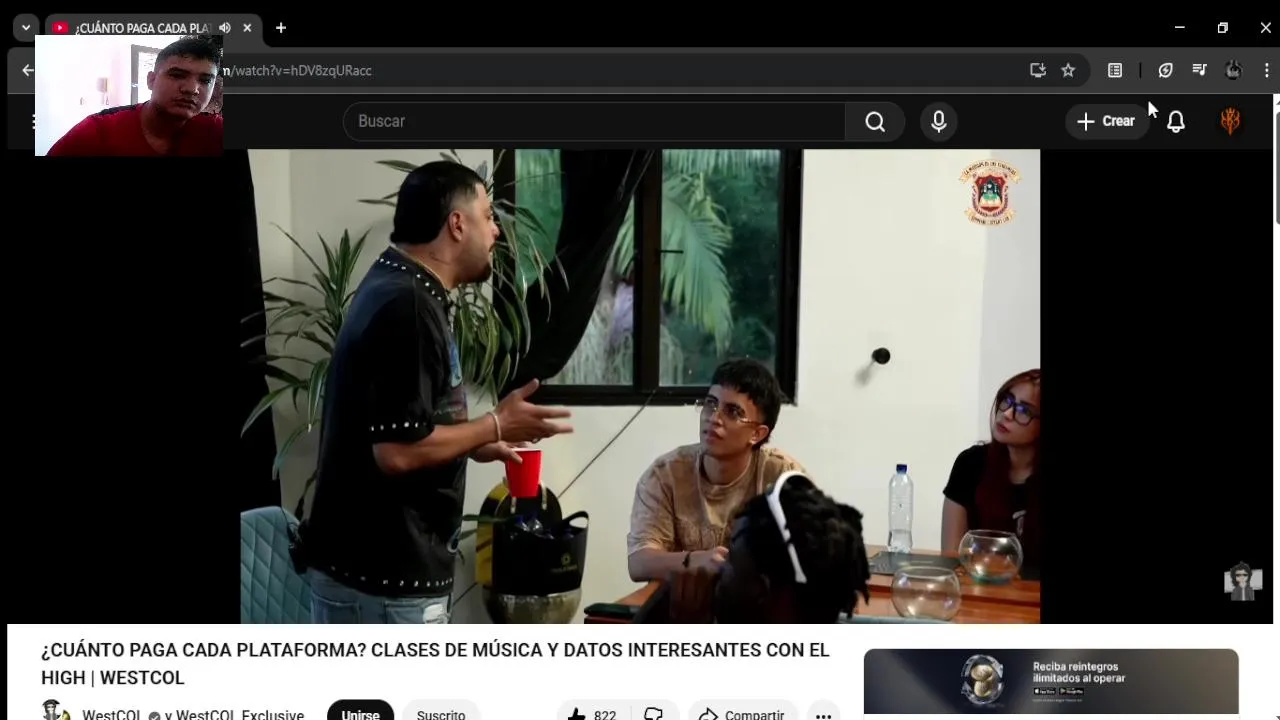Like the video with 822 likes
1280x720 pixels.
pos(592,711)
